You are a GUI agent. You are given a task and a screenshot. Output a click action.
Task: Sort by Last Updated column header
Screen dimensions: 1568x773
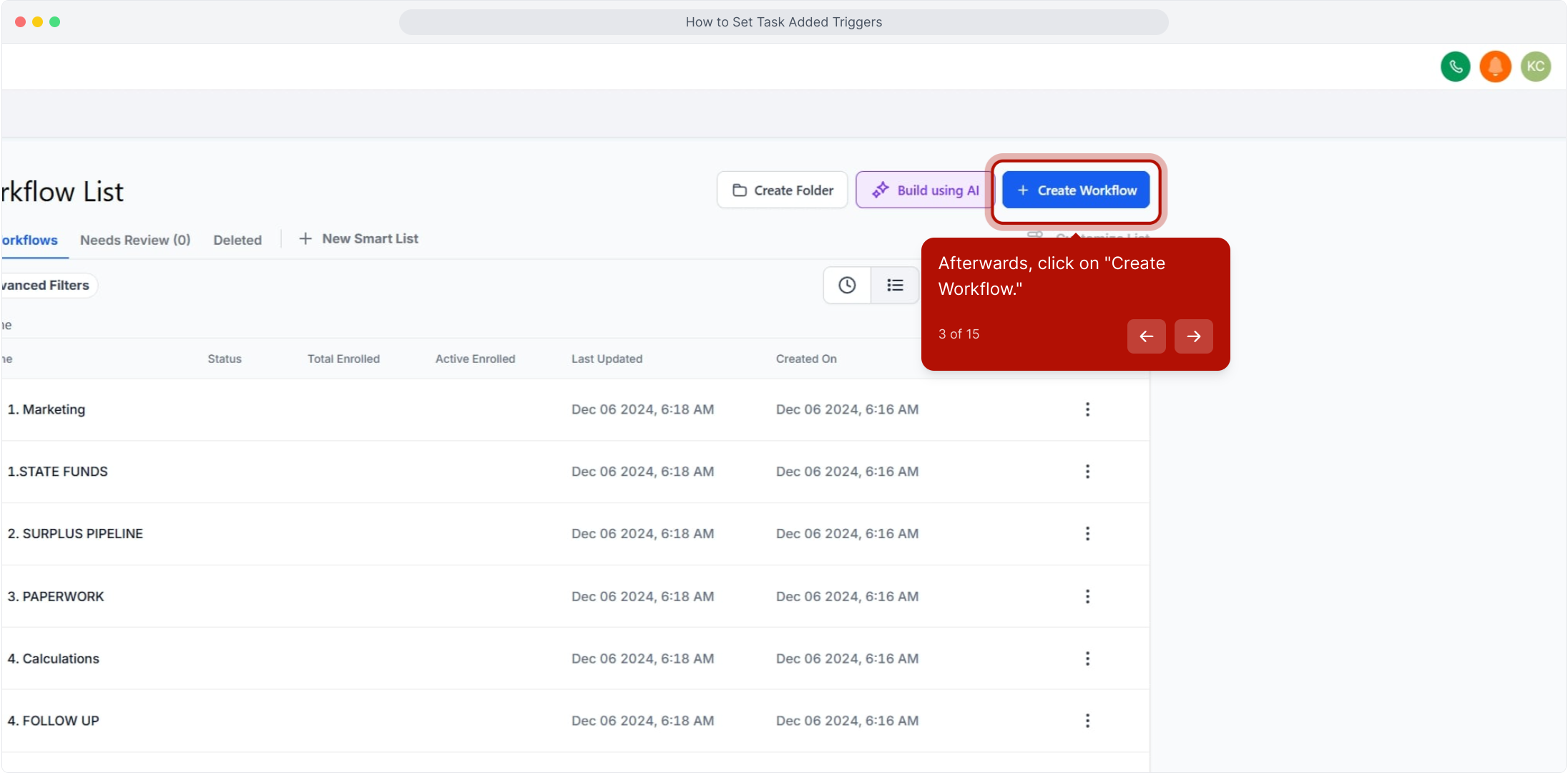pyautogui.click(x=607, y=359)
